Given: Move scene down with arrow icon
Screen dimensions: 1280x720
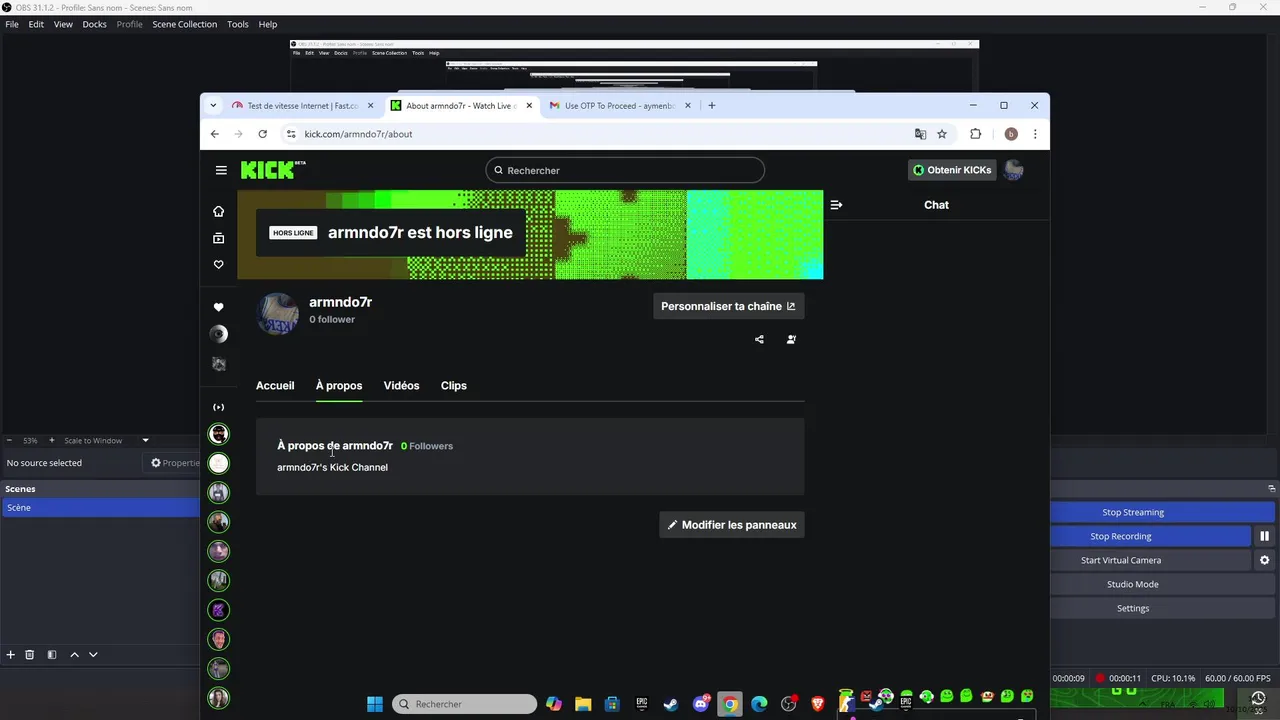Looking at the screenshot, I should click(x=93, y=654).
